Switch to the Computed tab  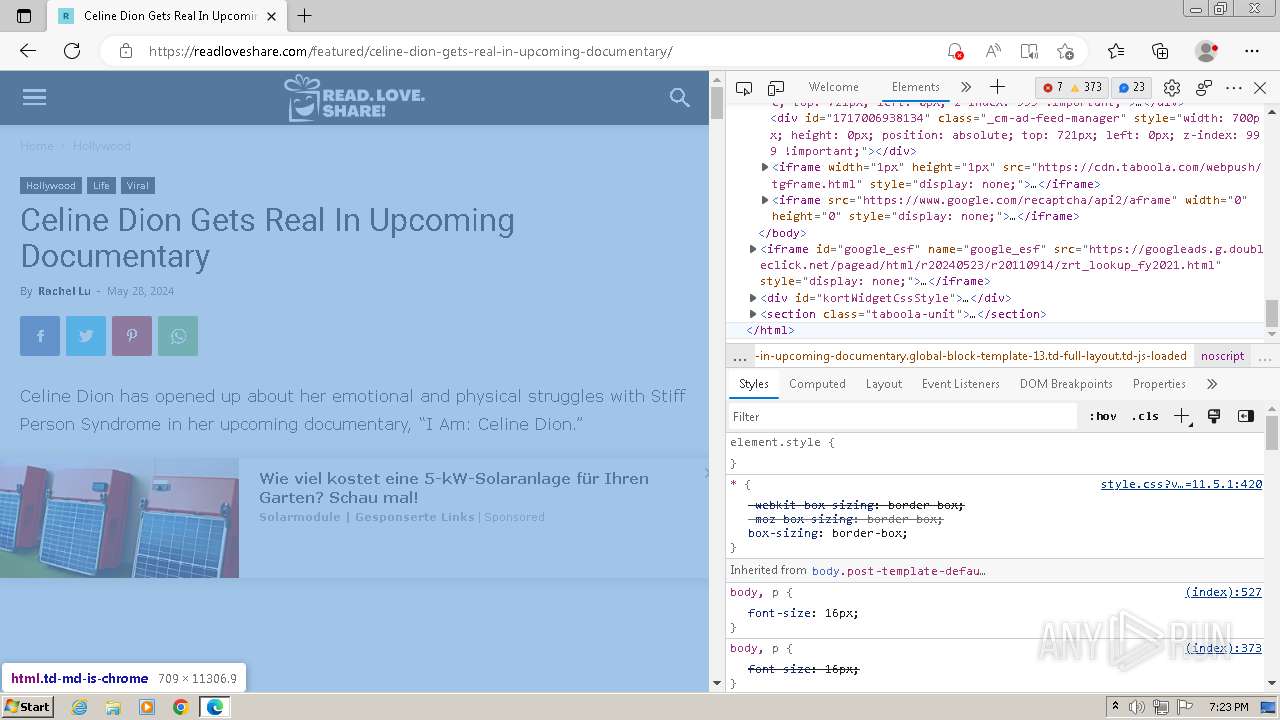(817, 384)
